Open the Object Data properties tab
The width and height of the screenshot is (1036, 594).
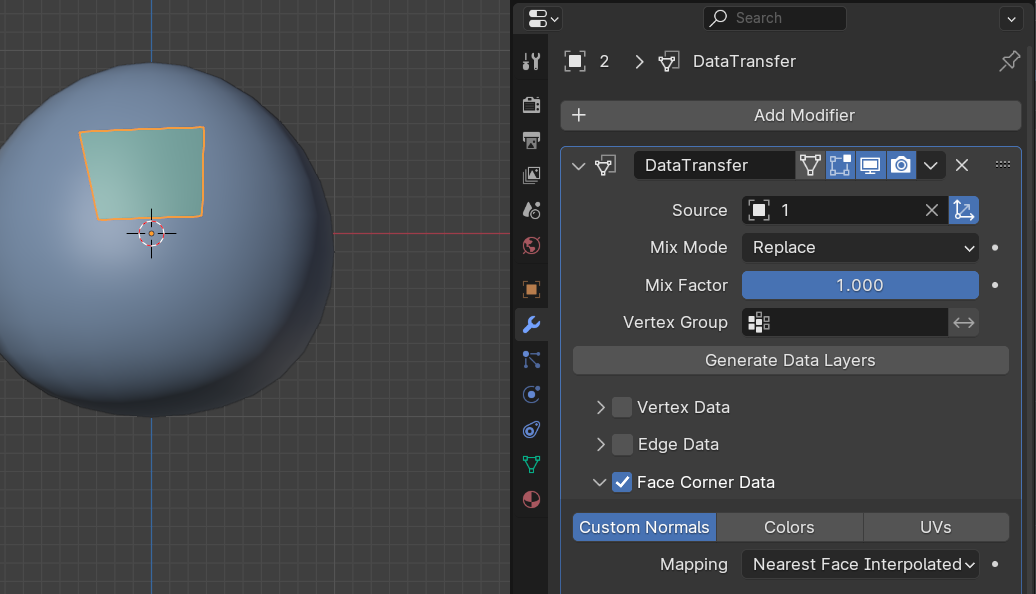(x=531, y=464)
